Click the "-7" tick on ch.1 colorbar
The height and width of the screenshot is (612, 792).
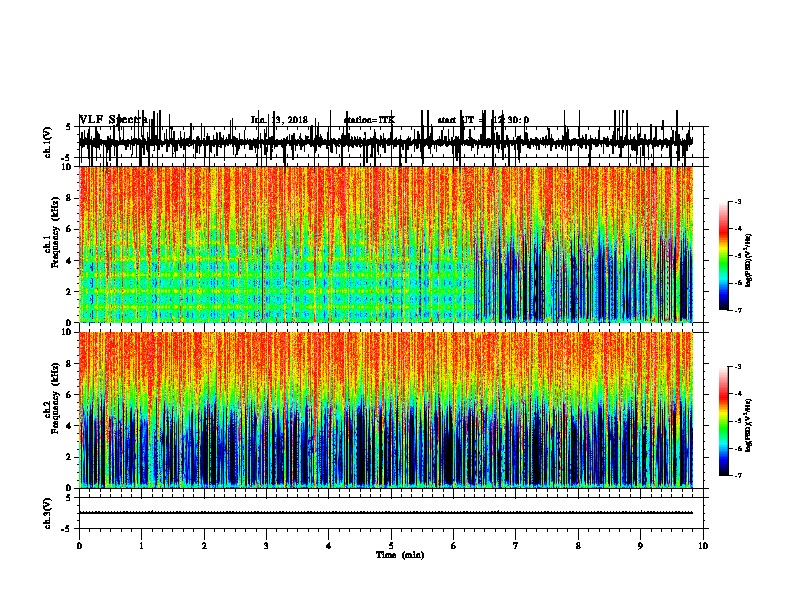738,310
